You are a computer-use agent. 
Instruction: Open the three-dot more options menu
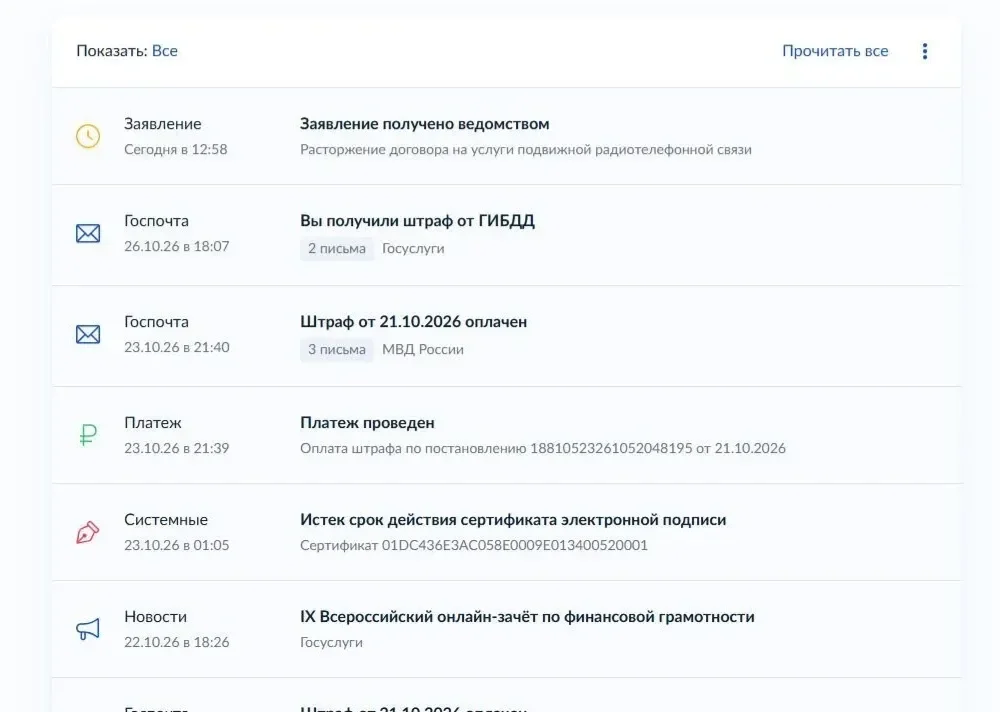tap(925, 51)
